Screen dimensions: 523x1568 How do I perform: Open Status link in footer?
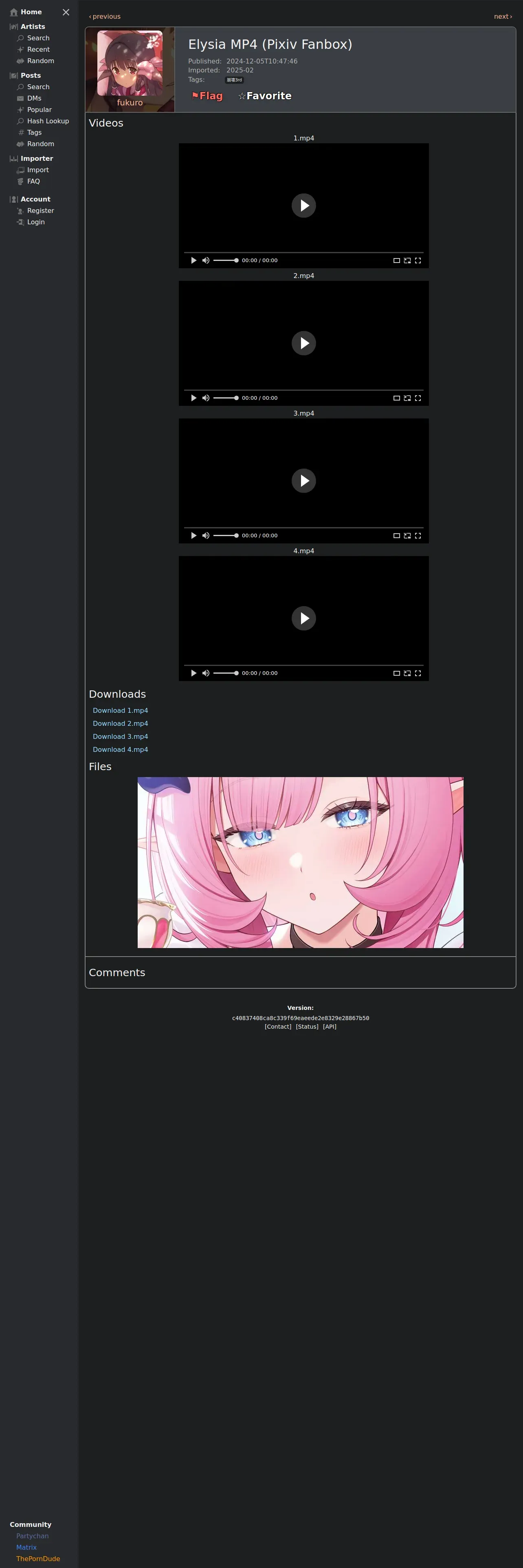(x=307, y=1027)
